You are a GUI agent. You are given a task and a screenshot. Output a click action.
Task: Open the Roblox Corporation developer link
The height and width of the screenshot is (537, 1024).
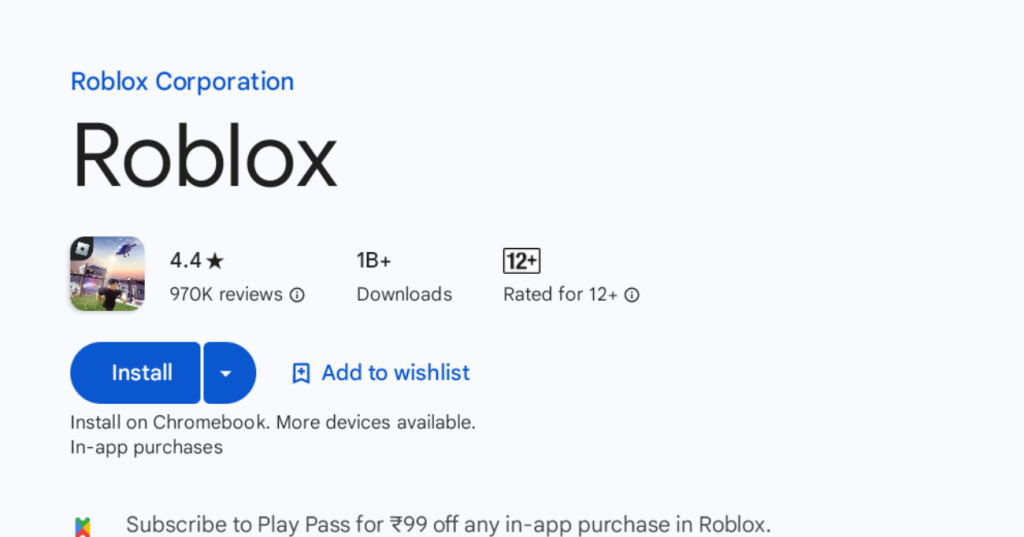182,82
